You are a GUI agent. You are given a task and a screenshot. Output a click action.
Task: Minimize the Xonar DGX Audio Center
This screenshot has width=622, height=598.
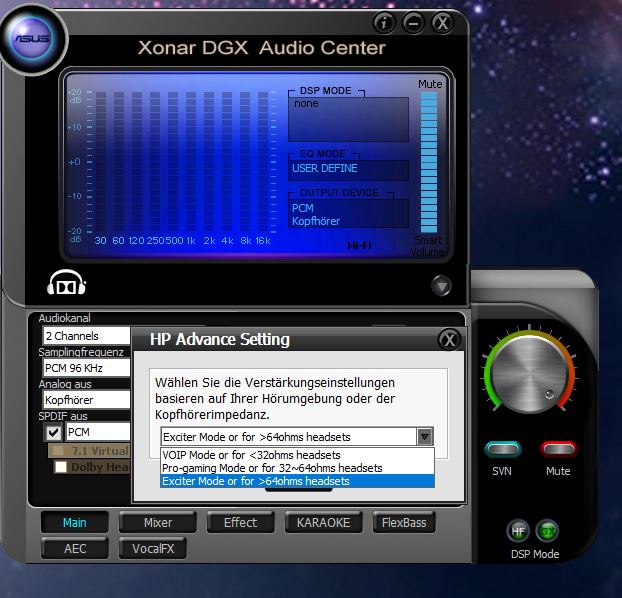[413, 23]
